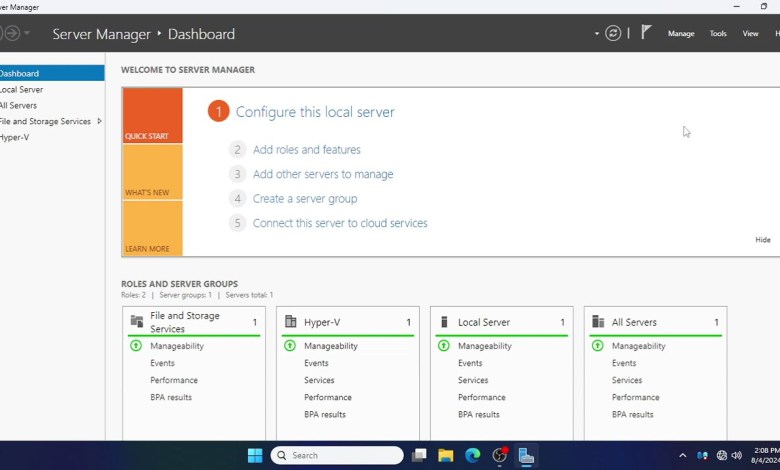This screenshot has width=780, height=470.
Task: Click the All Servers tile icon
Action: point(598,322)
